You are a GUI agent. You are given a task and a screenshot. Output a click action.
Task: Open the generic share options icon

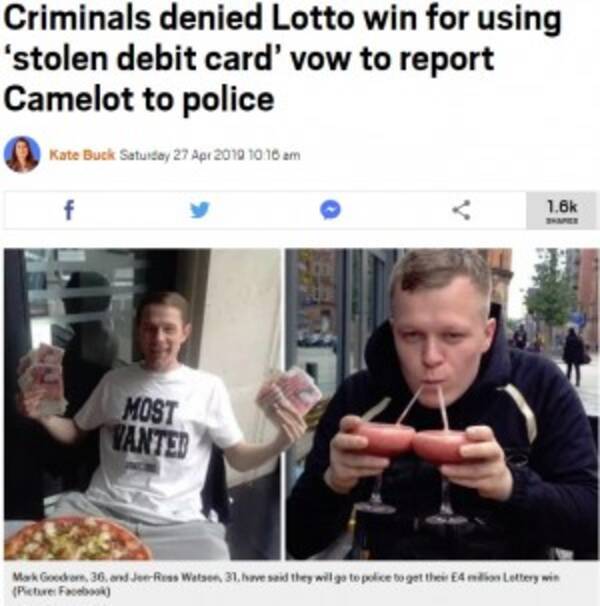462,210
